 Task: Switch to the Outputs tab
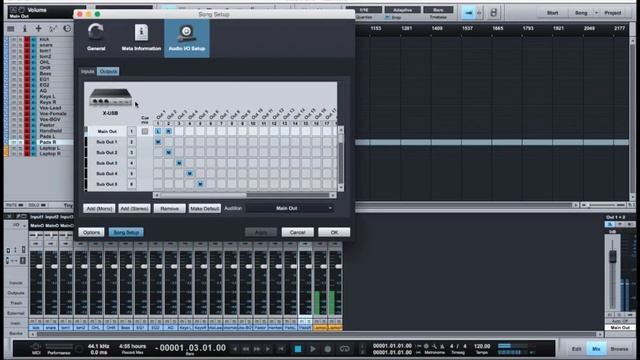click(108, 71)
